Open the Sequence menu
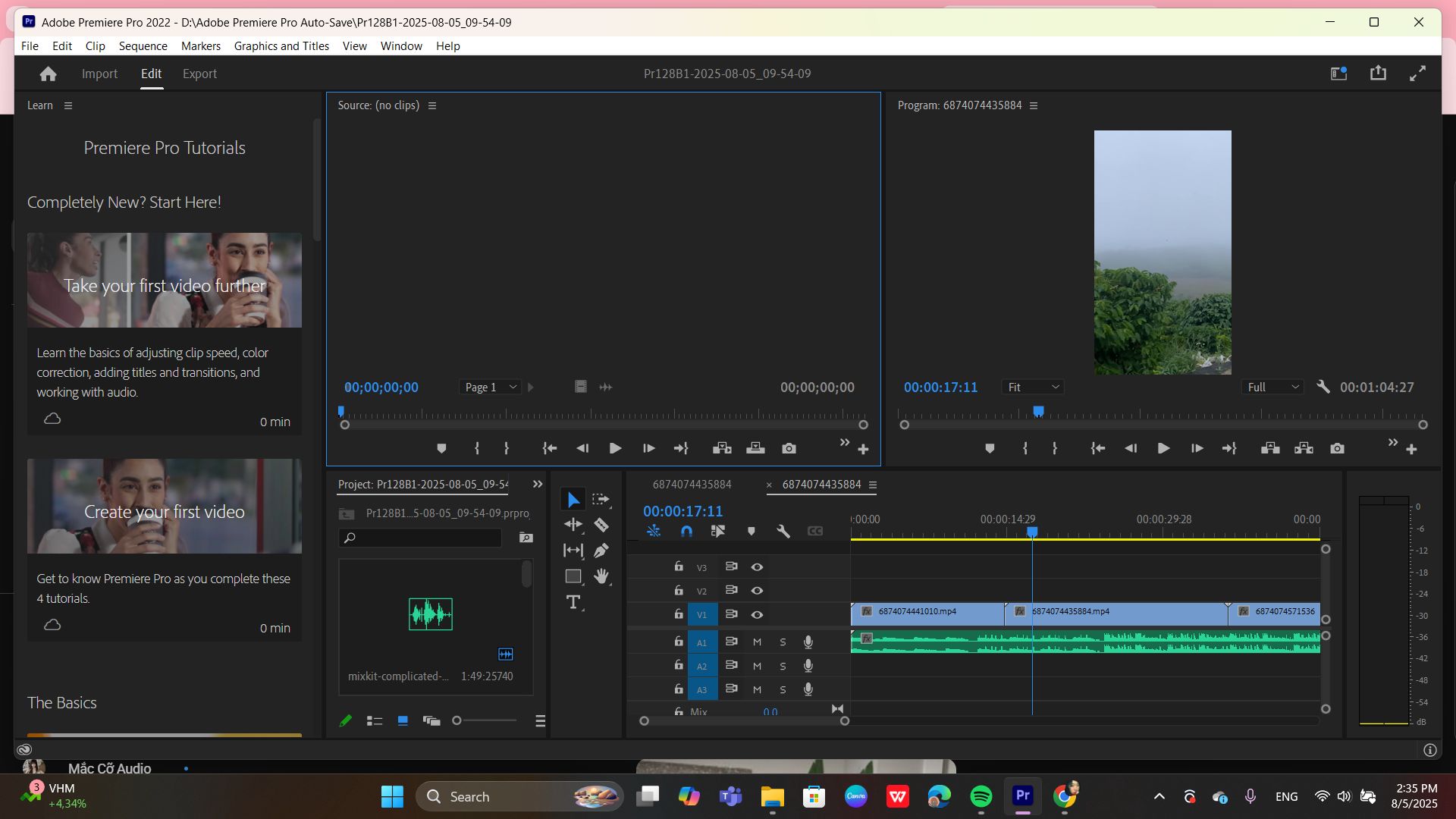The width and height of the screenshot is (1456, 819). tap(143, 46)
